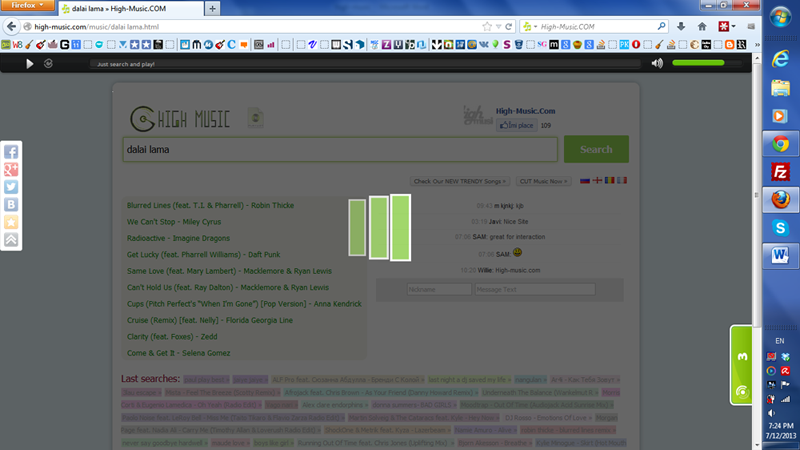This screenshot has width=800, height=450.
Task: Open a new tab with the plus button
Action: (x=212, y=9)
